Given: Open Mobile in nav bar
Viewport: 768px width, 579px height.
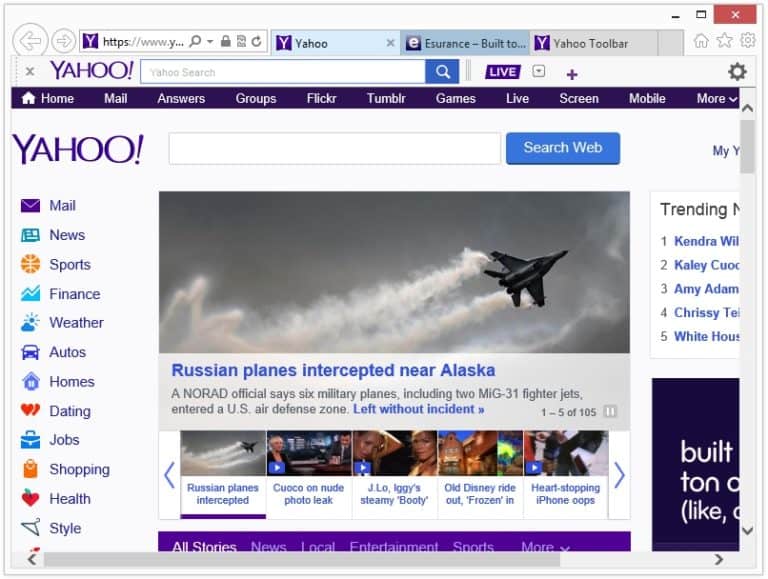Looking at the screenshot, I should click(647, 98).
